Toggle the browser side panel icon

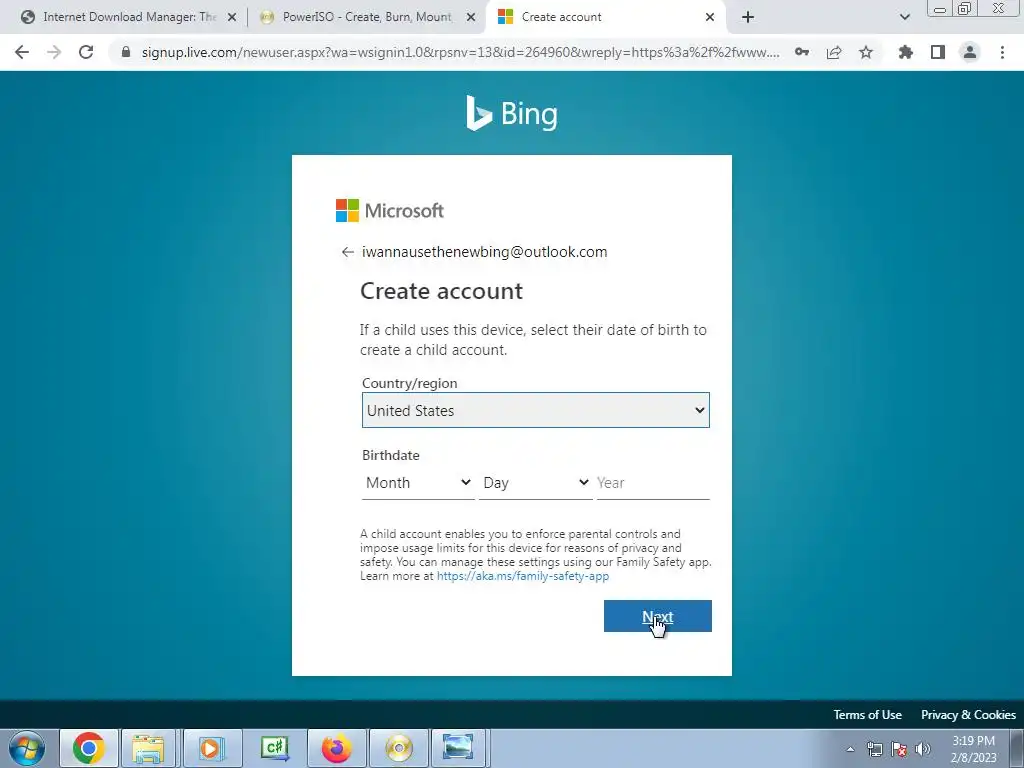click(x=938, y=52)
